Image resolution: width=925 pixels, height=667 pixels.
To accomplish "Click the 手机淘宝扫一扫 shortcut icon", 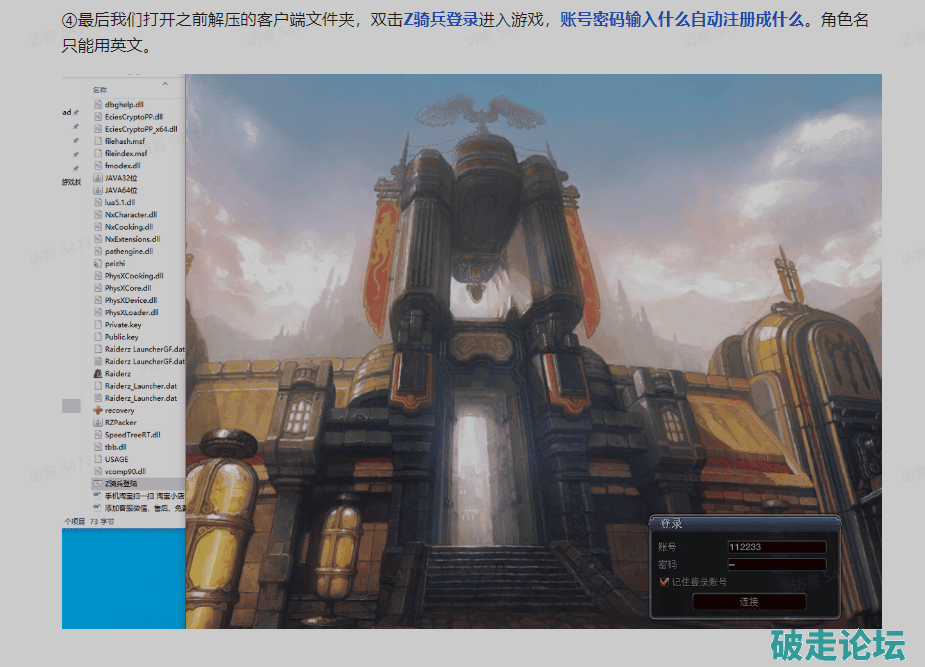I will point(98,495).
